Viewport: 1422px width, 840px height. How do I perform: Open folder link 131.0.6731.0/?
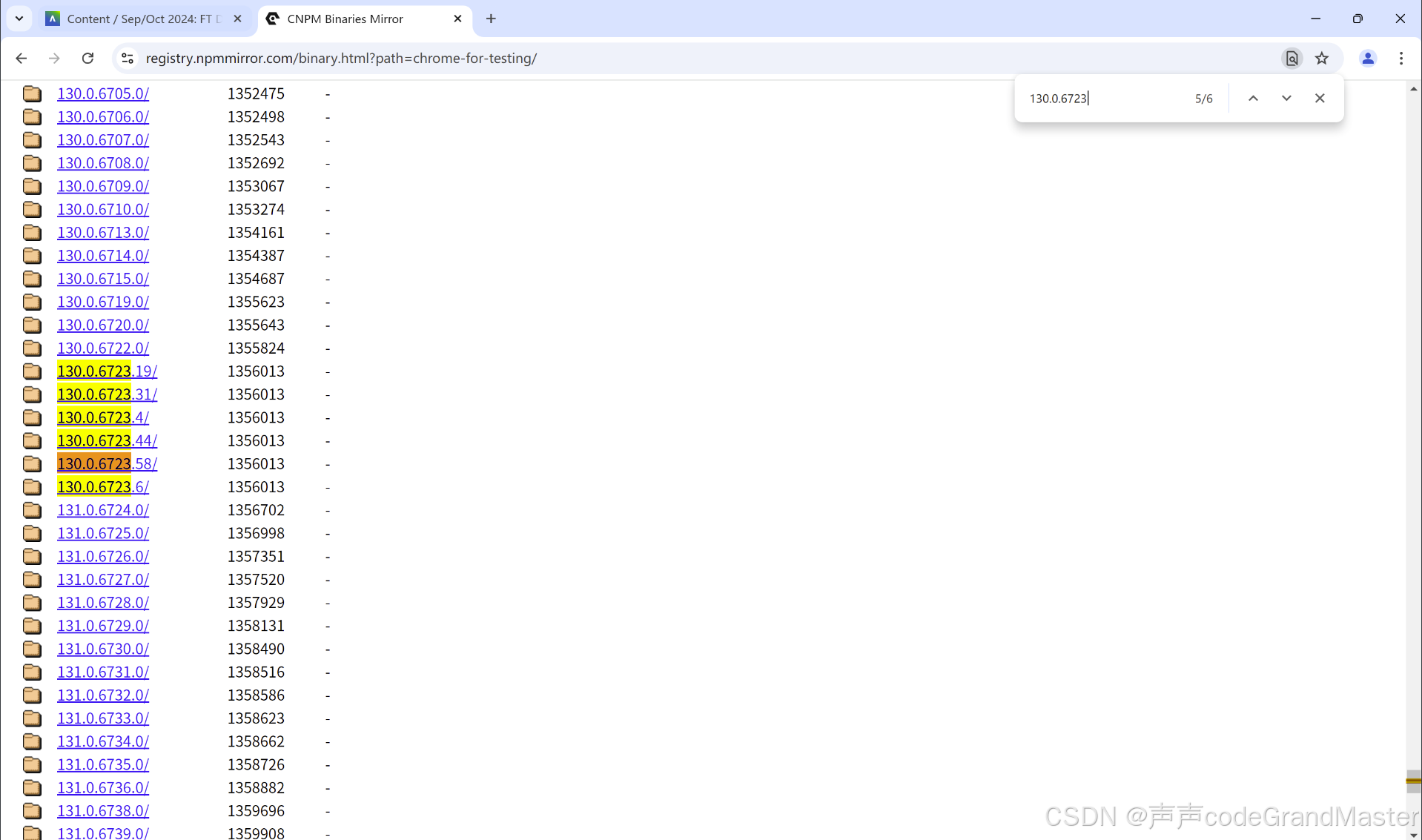103,672
